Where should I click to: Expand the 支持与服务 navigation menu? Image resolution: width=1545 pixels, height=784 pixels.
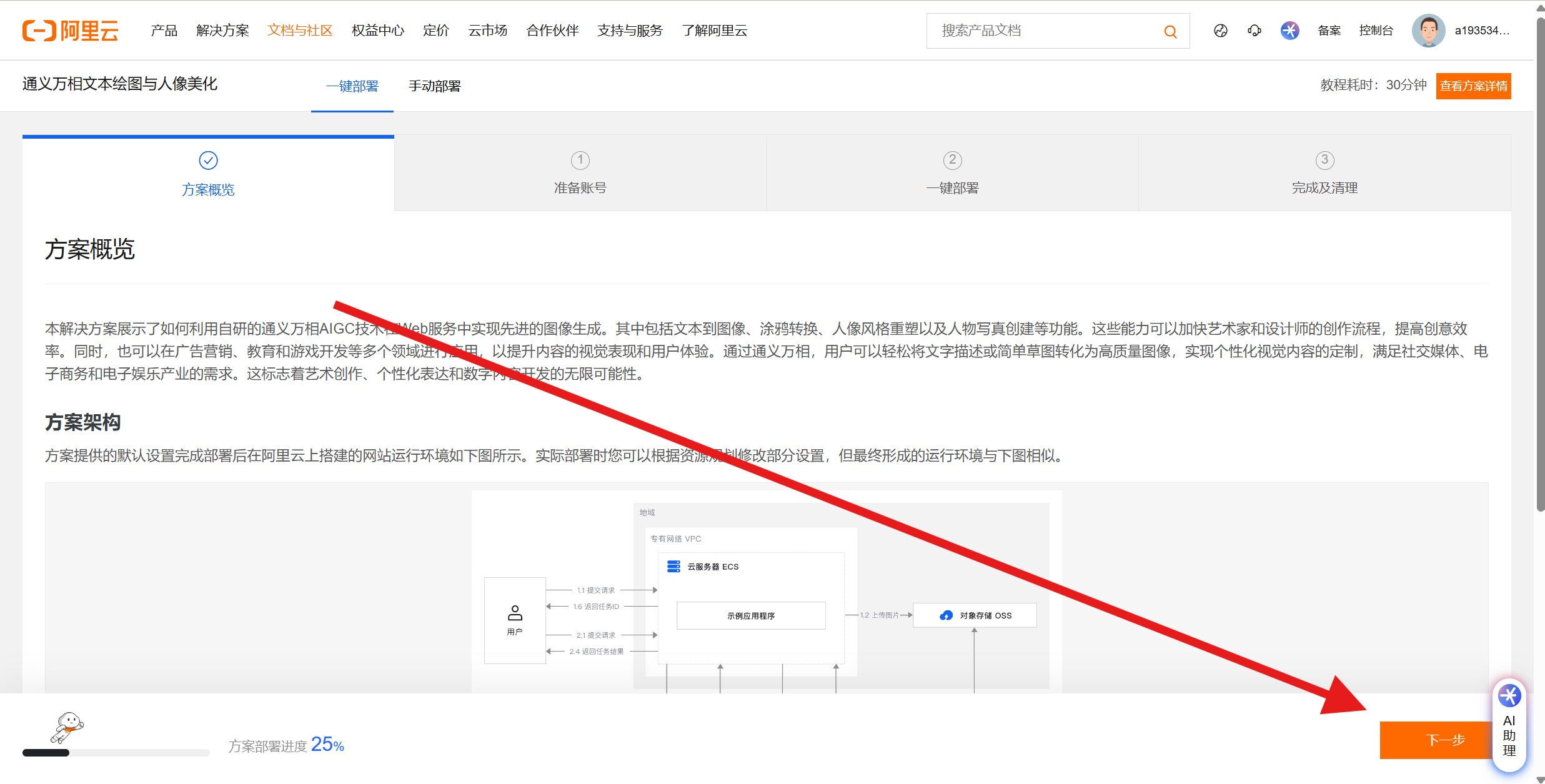click(x=630, y=31)
